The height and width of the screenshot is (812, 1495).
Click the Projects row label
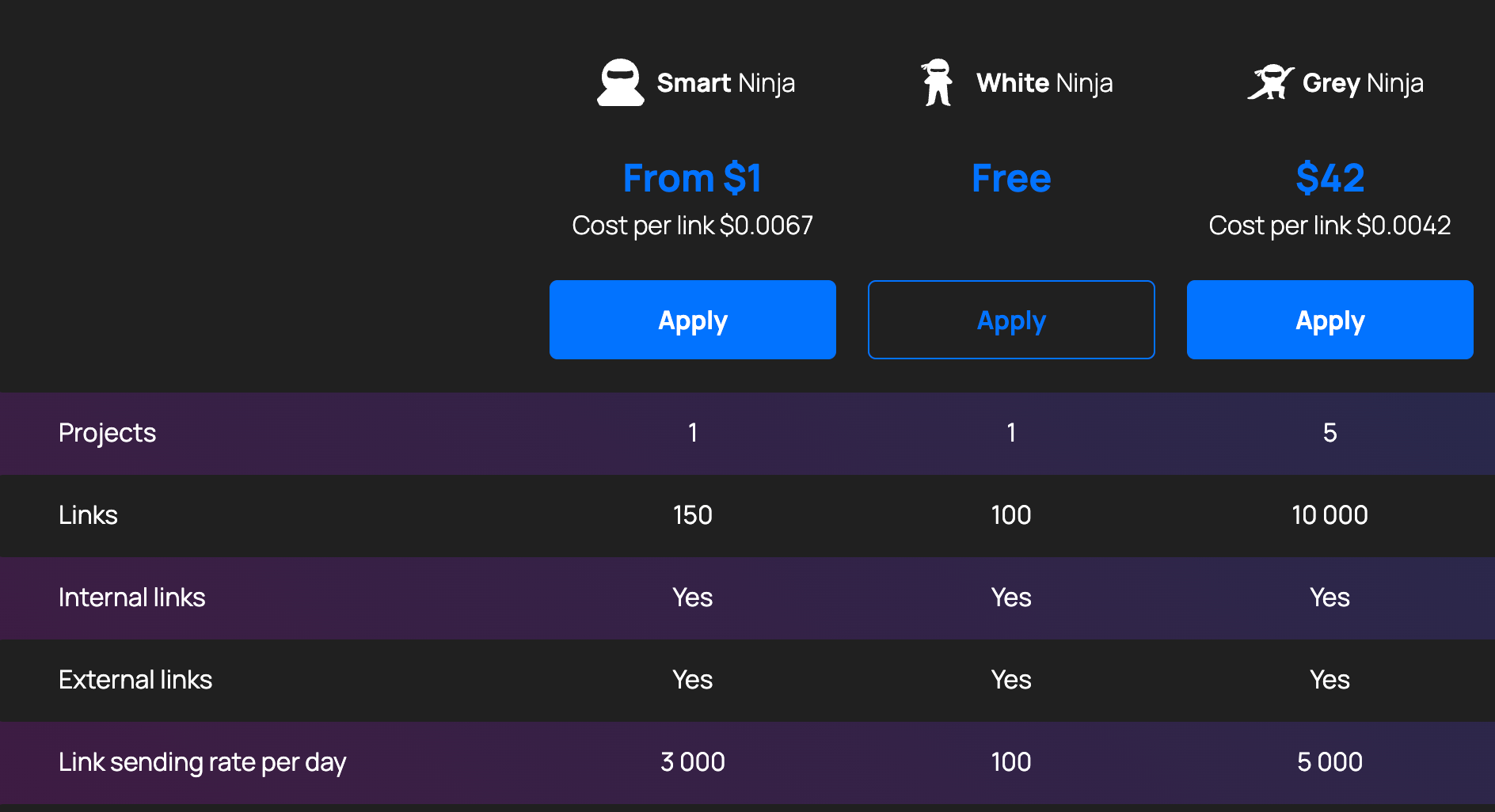107,433
